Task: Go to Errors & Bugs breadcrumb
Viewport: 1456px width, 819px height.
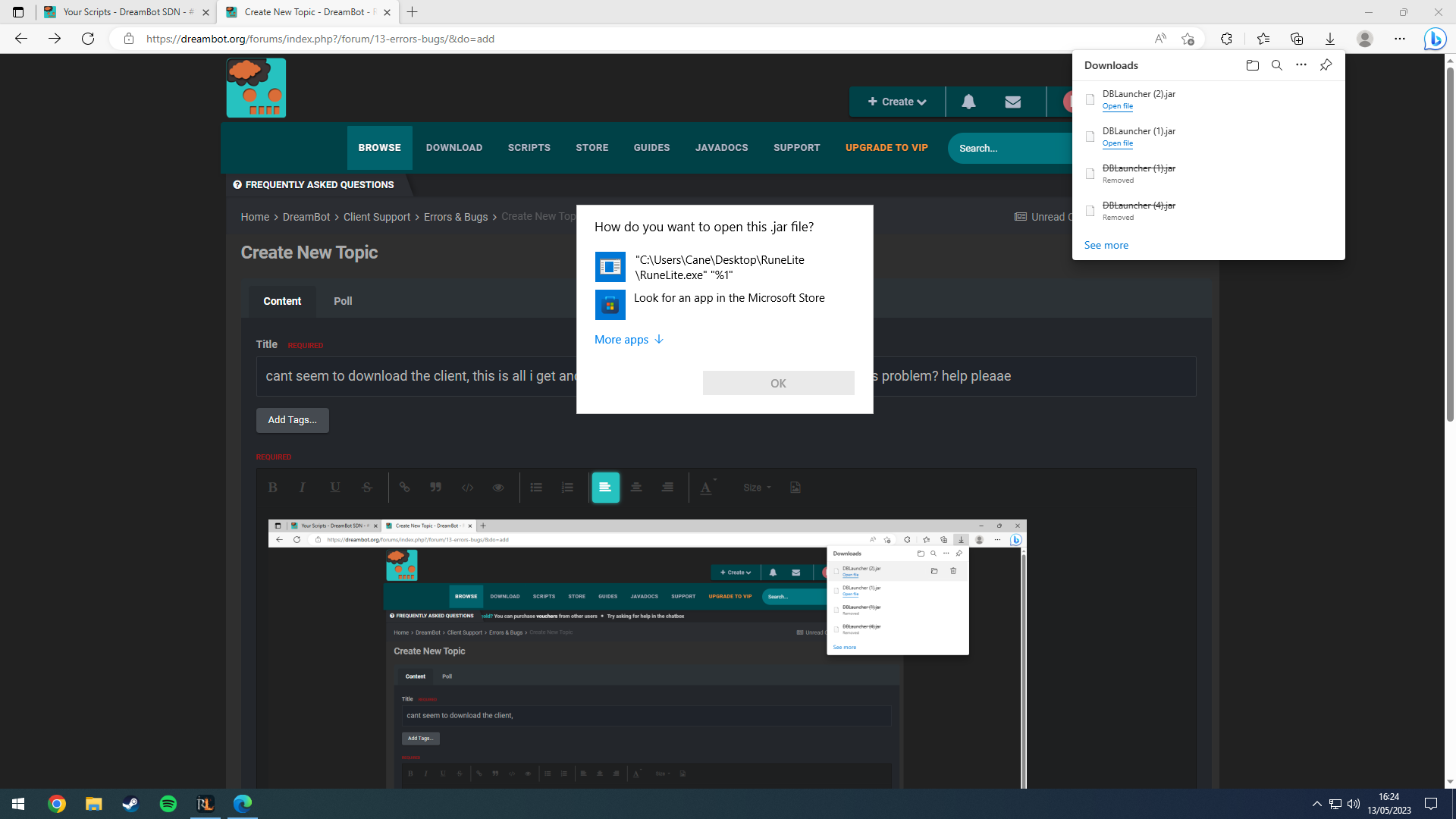Action: (x=456, y=217)
